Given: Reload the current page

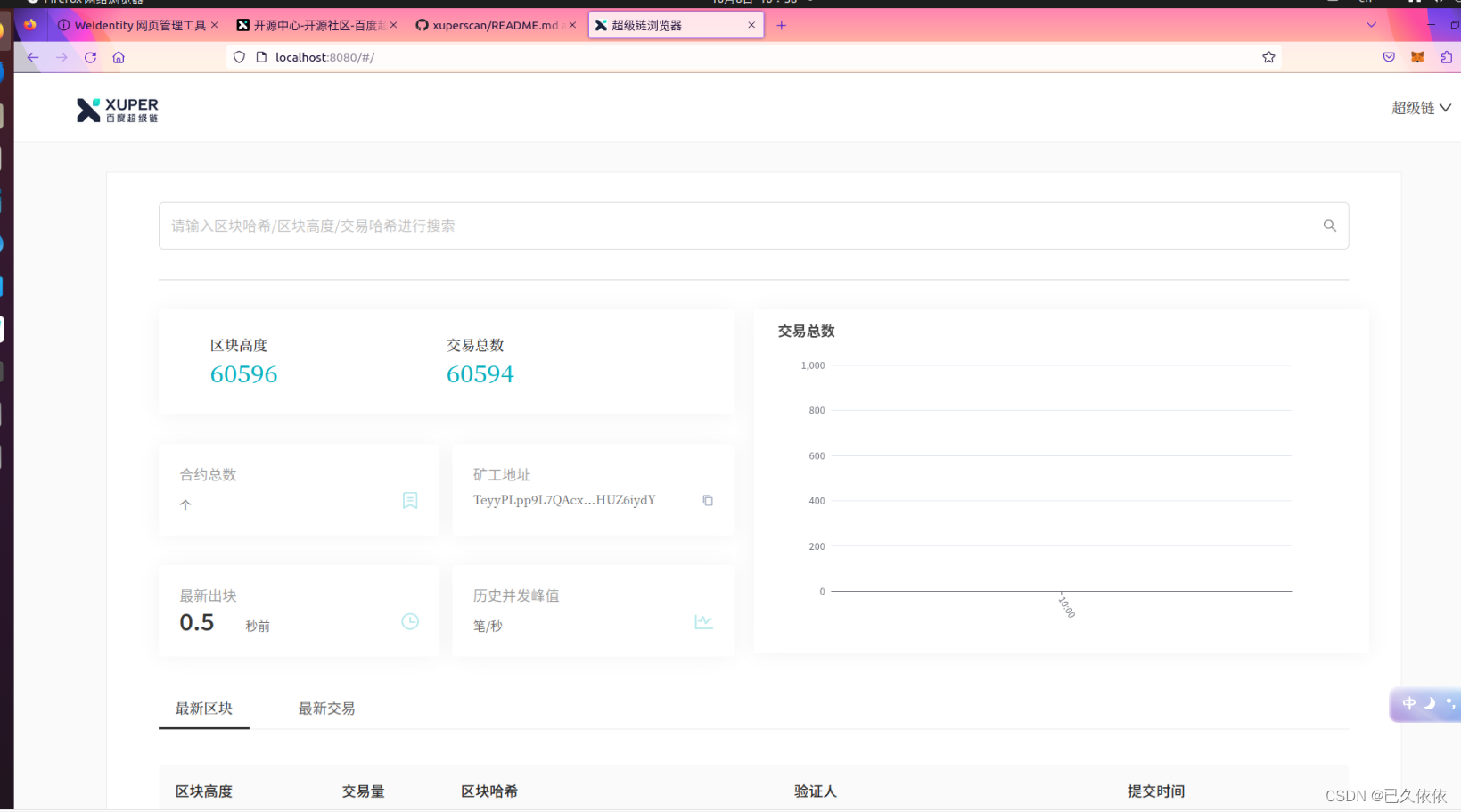Looking at the screenshot, I should (90, 57).
